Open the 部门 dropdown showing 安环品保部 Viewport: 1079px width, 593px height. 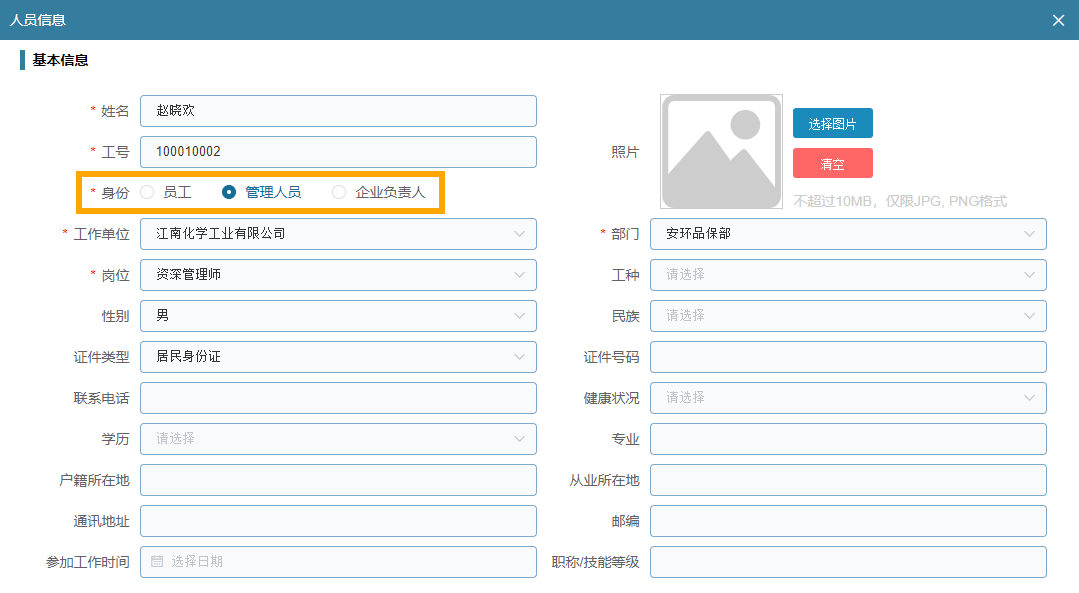pyautogui.click(x=848, y=234)
